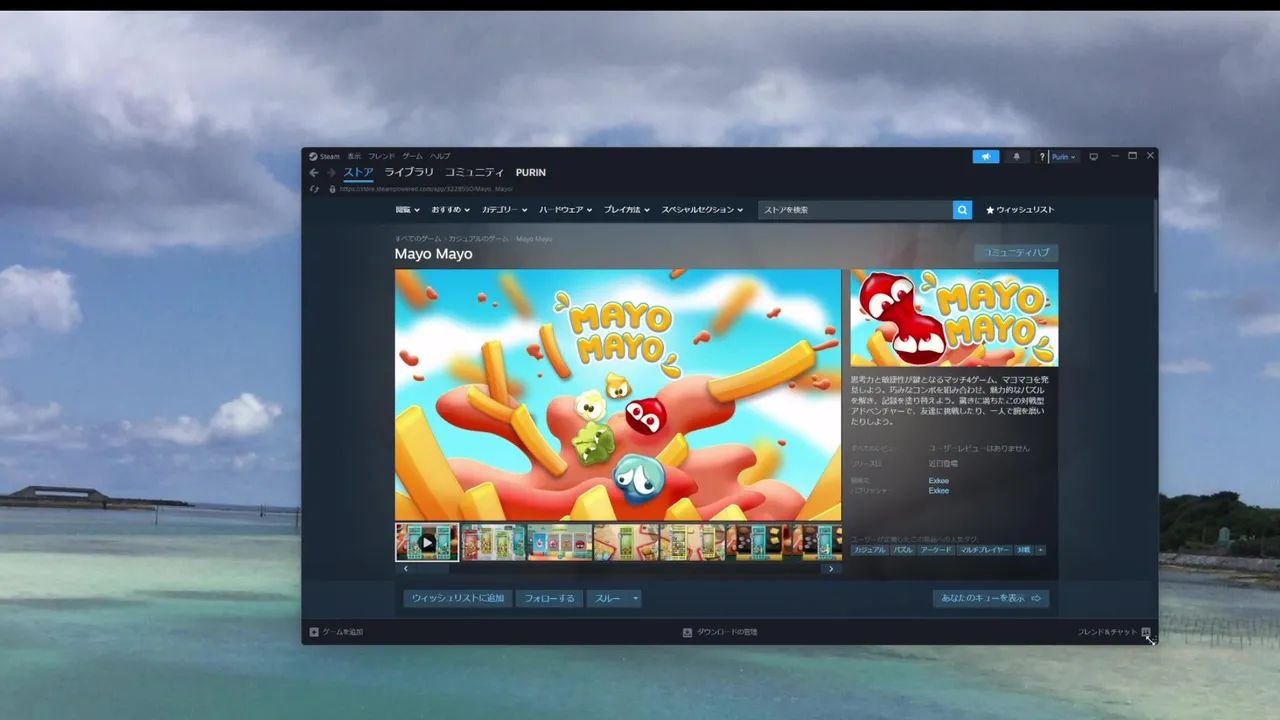Viewport: 1280px width, 720px height.
Task: Open the Steam menu
Action: 325,156
